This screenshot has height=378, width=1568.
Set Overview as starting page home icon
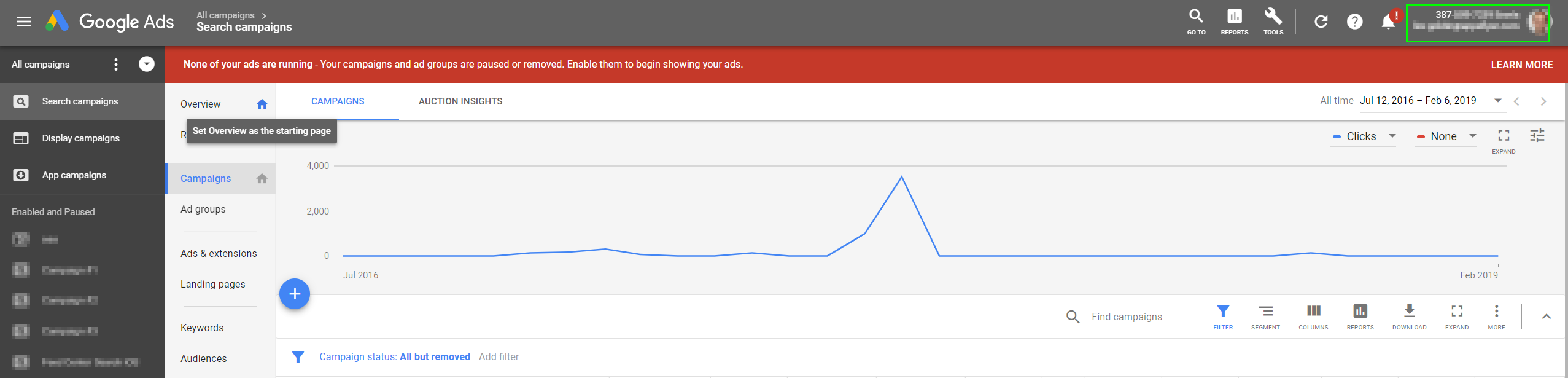(262, 104)
